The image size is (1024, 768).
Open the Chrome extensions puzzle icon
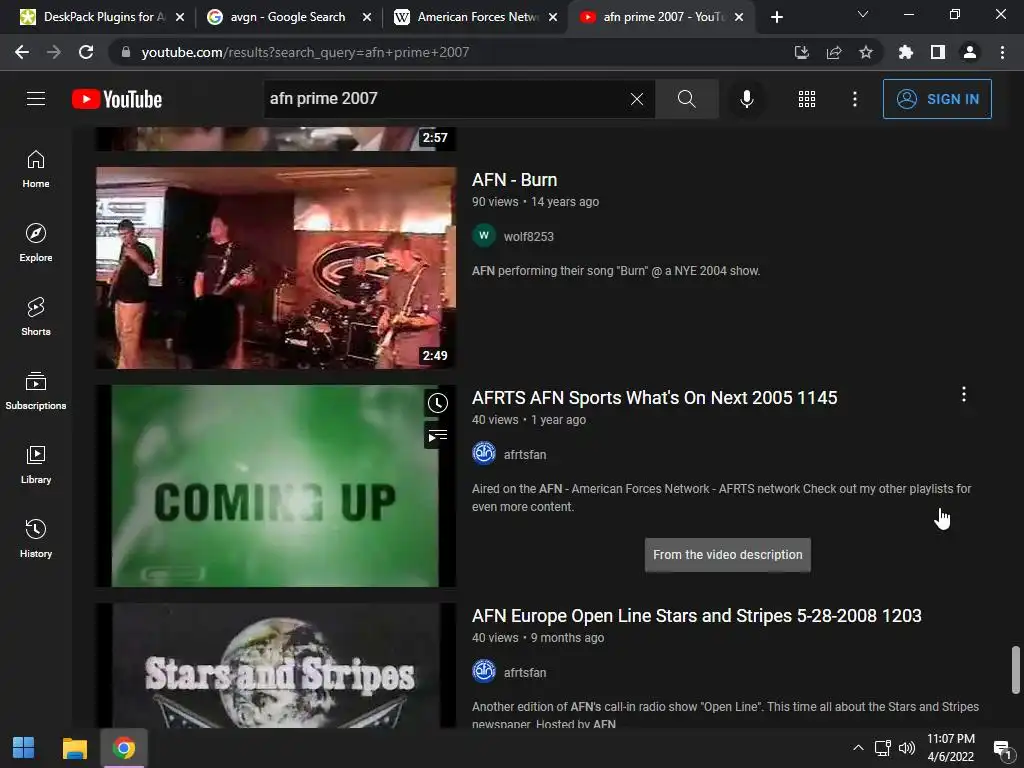coord(905,52)
